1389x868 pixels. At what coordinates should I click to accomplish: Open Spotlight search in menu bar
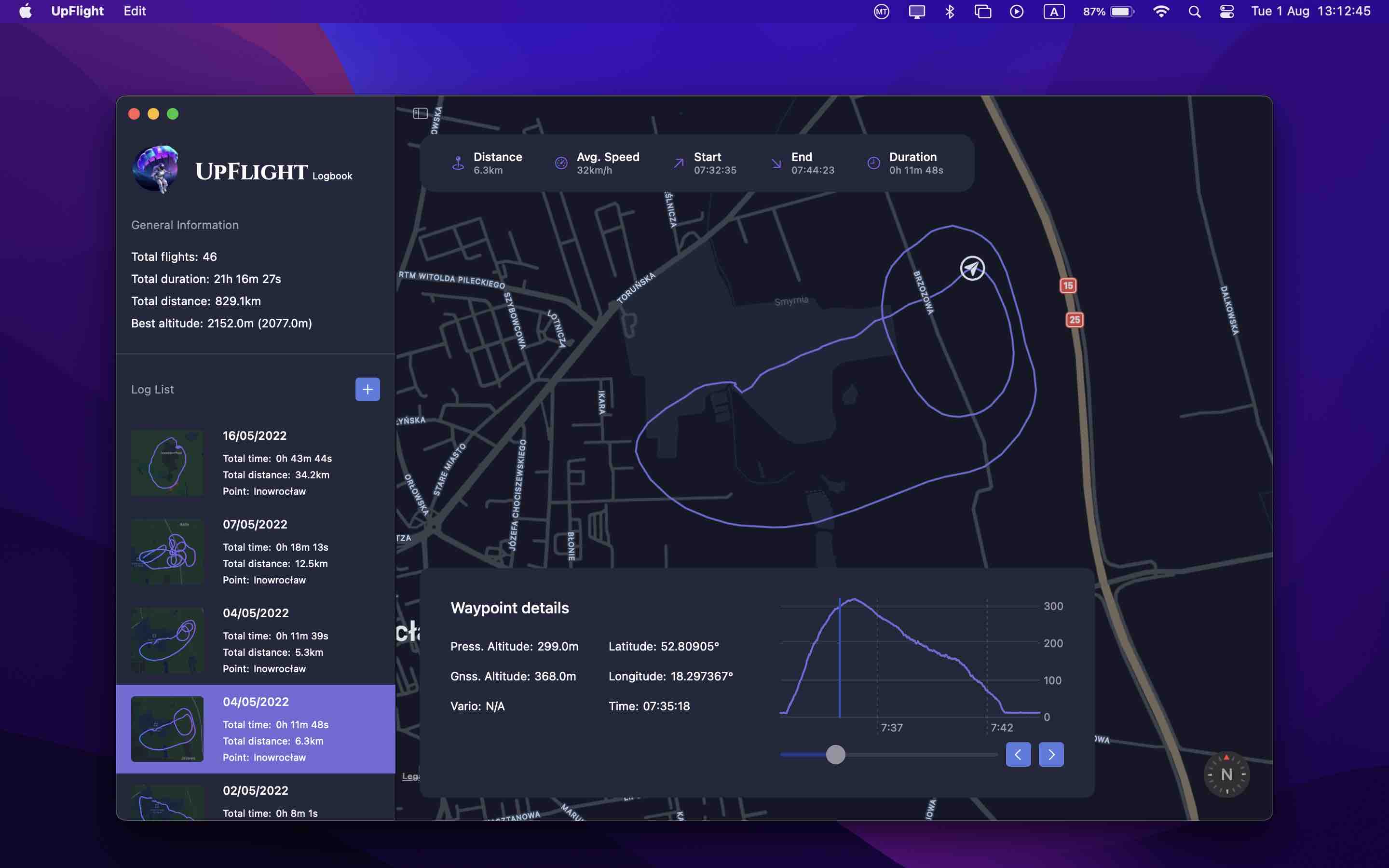tap(1195, 12)
